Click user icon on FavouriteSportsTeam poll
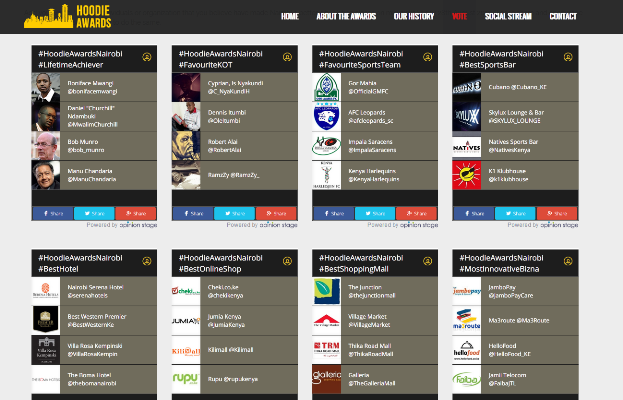 click(428, 57)
